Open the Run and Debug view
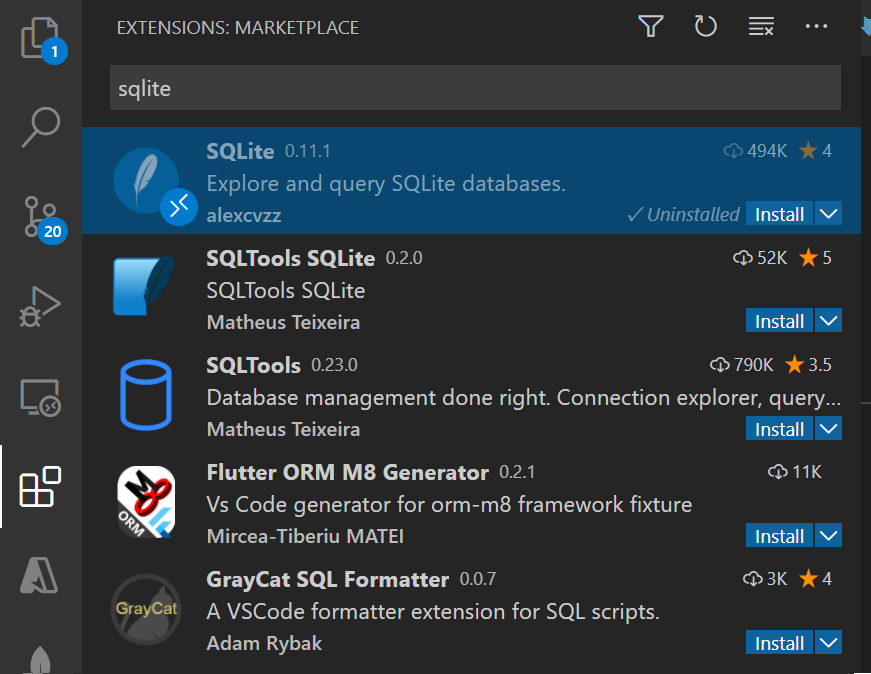871x674 pixels. 41,307
